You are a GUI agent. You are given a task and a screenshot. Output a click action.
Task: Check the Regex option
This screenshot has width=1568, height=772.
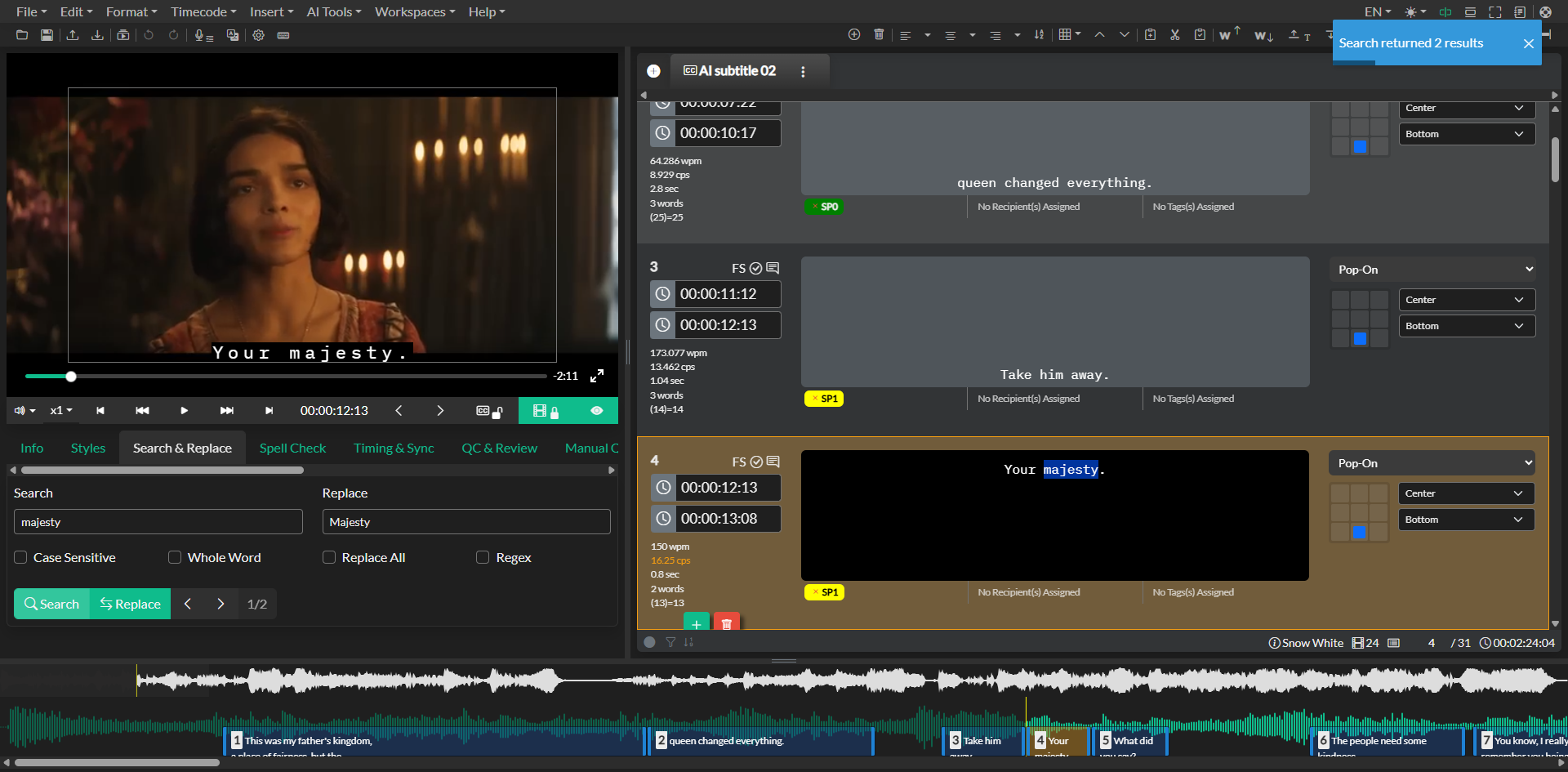click(483, 557)
